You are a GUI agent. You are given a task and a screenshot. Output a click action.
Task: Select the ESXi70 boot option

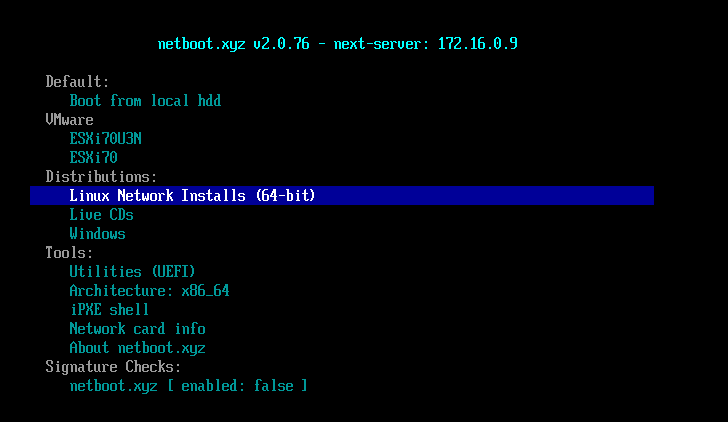93,157
